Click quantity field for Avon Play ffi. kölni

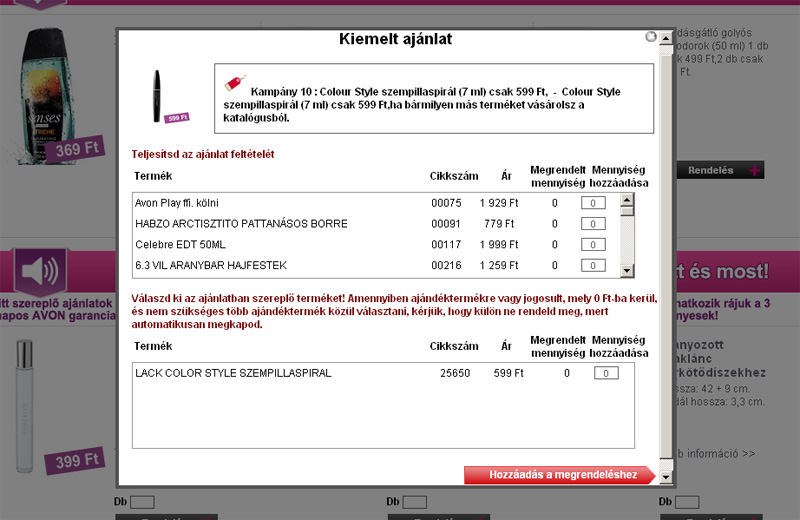[593, 203]
